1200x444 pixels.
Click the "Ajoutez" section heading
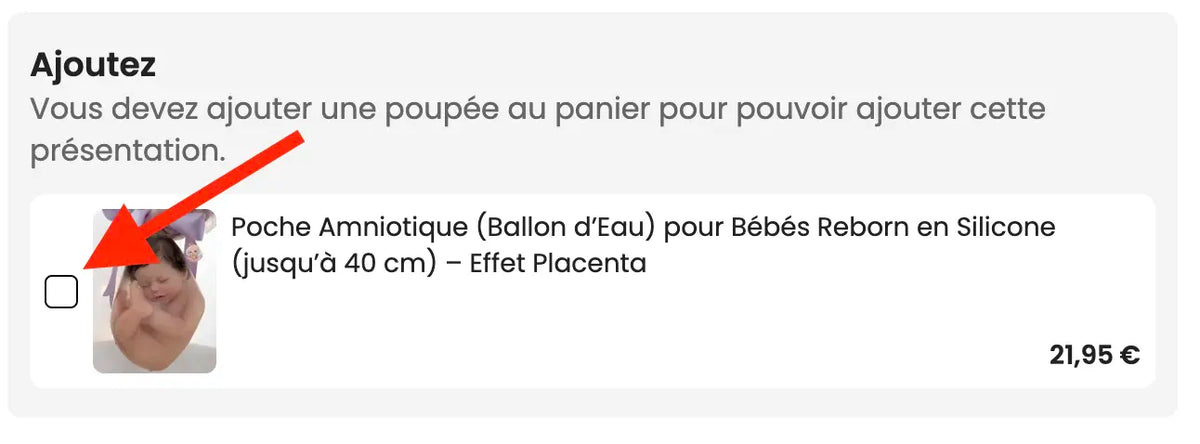click(x=93, y=65)
